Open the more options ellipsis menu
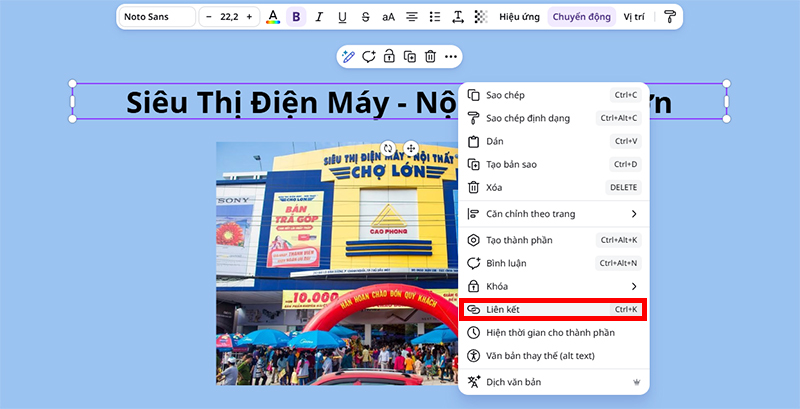Image resolution: width=800 pixels, height=409 pixels. pyautogui.click(x=451, y=57)
